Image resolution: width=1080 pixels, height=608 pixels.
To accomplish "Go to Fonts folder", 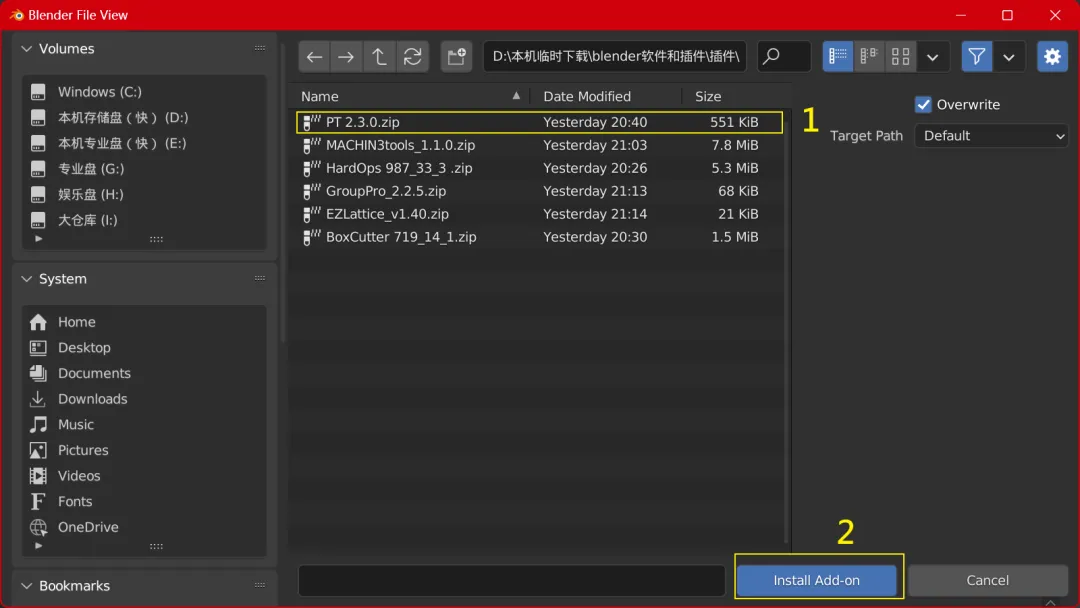I will [x=144, y=501].
